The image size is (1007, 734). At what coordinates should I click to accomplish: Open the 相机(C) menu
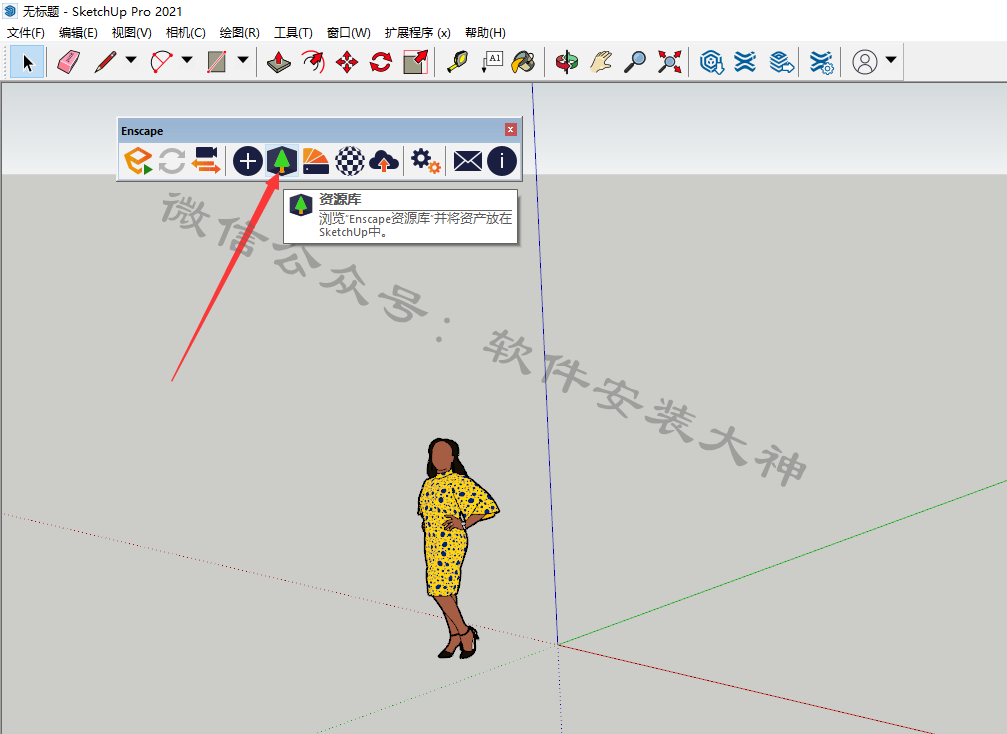pos(185,33)
